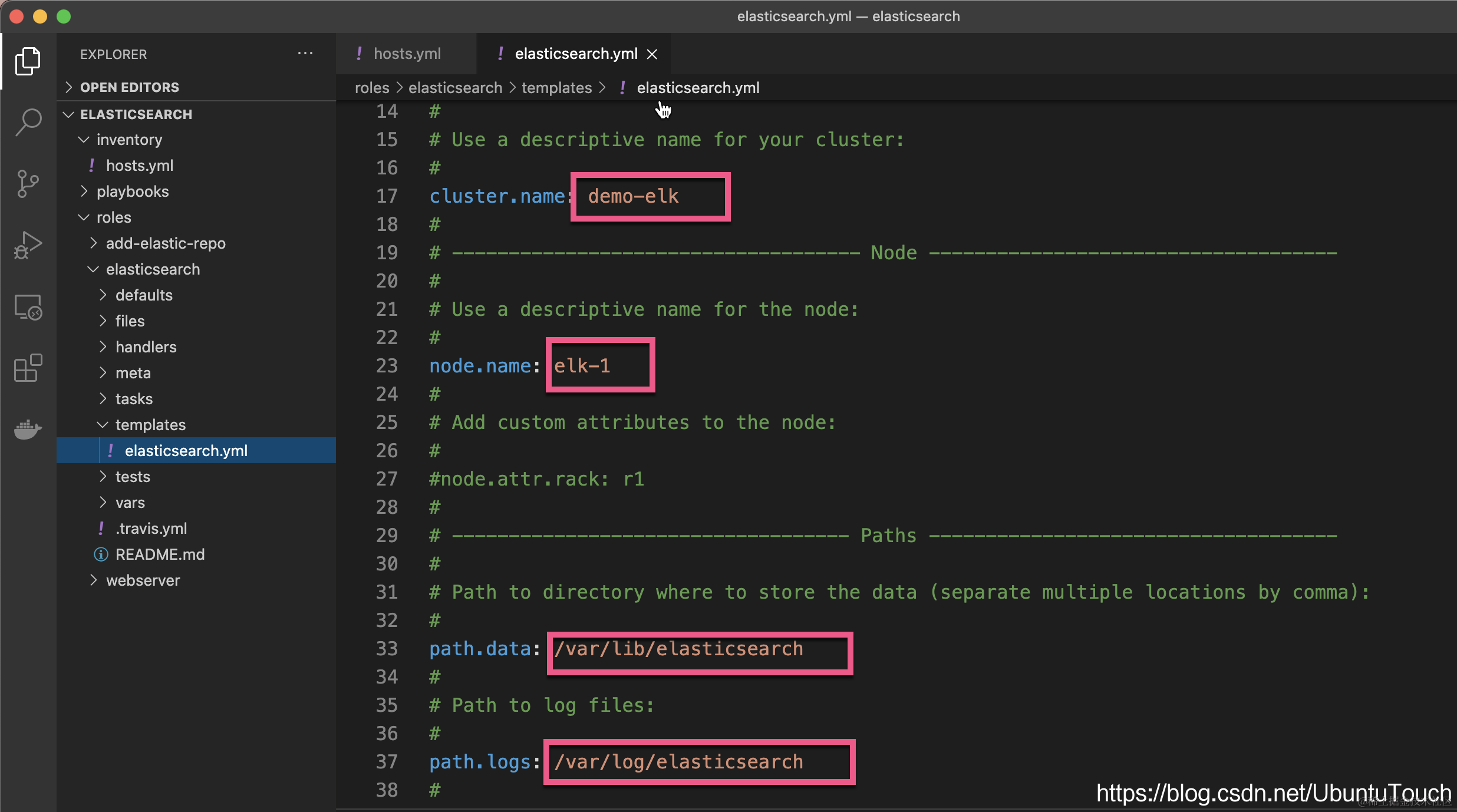This screenshot has height=812, width=1457.
Task: Open the Docker view icon
Action: [x=28, y=430]
